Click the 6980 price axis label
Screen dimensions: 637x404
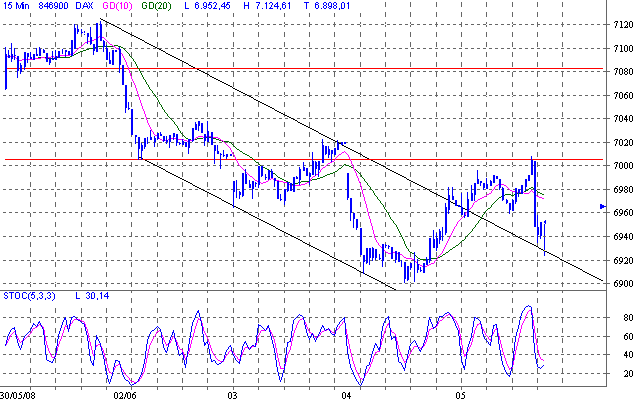(x=624, y=189)
